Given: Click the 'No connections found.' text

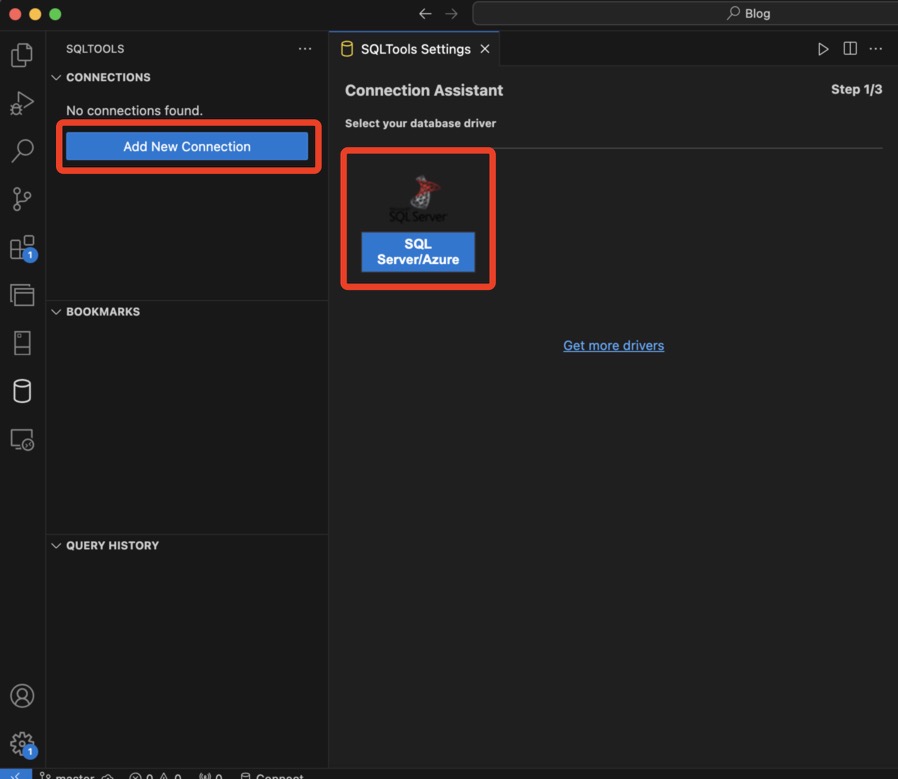Looking at the screenshot, I should pos(135,111).
